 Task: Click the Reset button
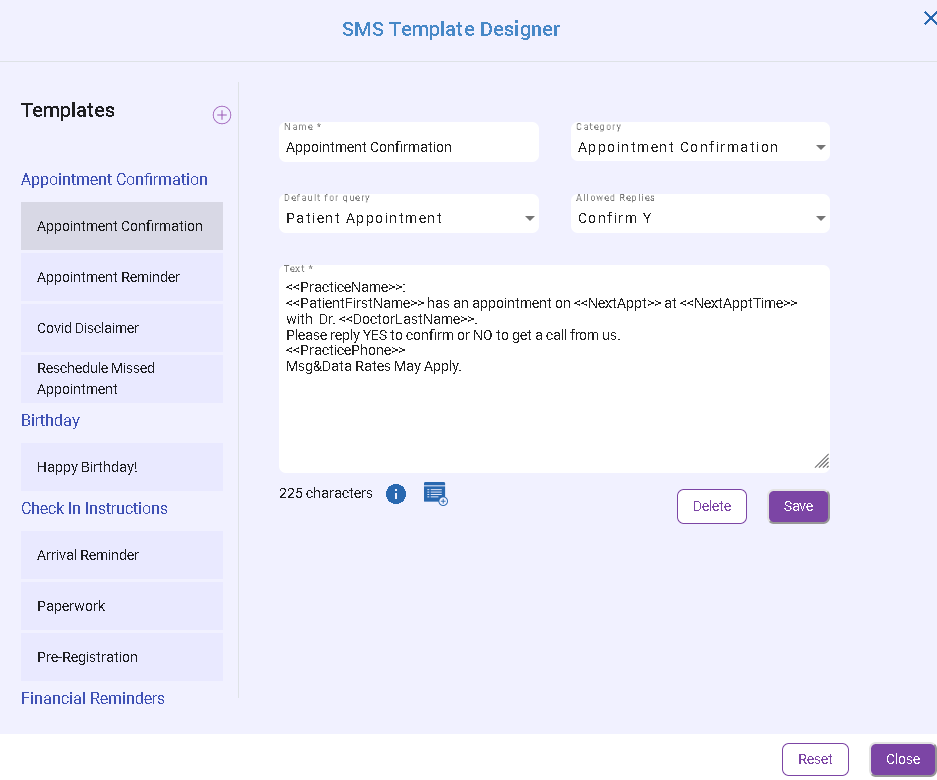[815, 759]
